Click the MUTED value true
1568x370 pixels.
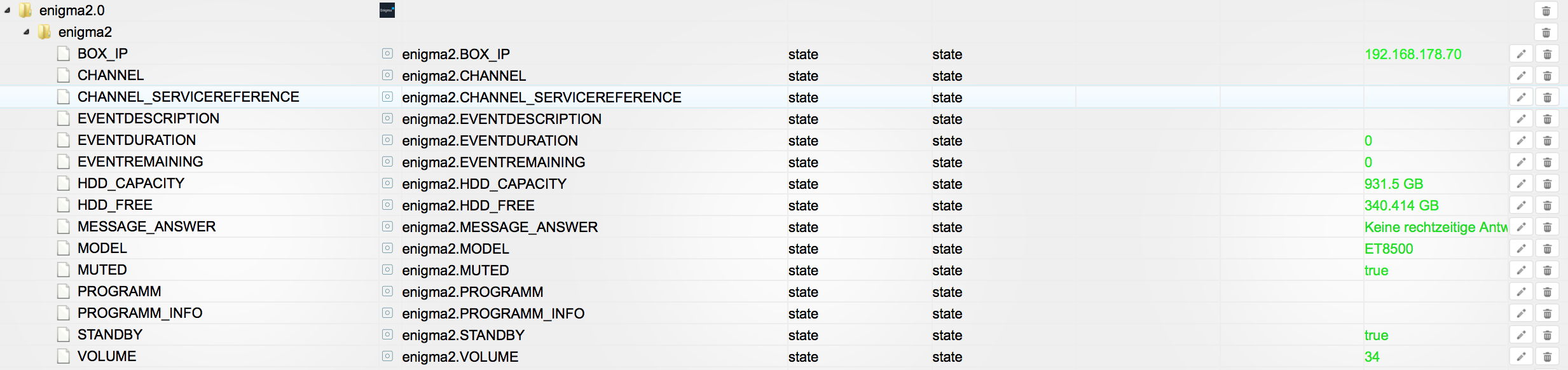[x=1376, y=270]
